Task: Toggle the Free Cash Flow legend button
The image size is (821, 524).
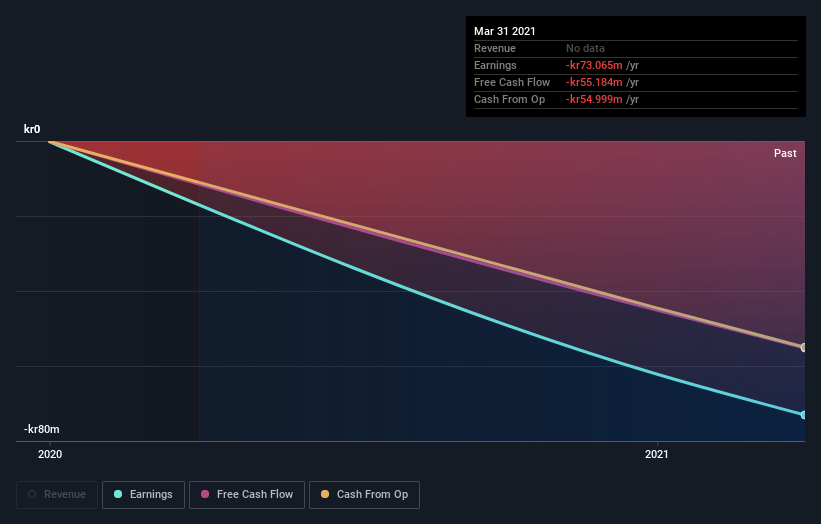Action: 247,495
